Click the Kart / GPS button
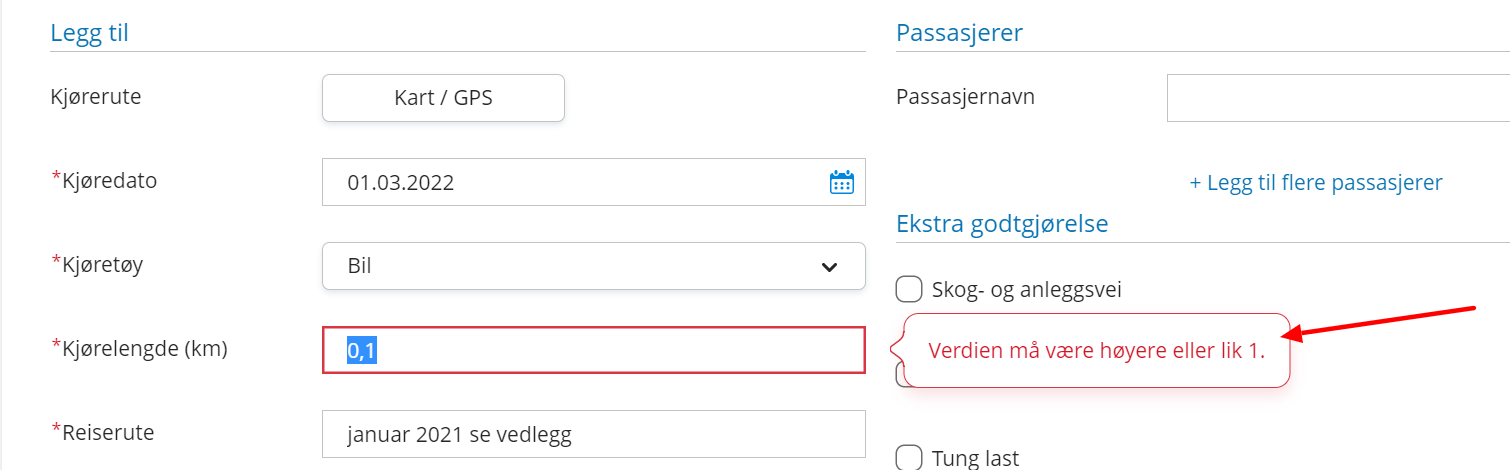Image resolution: width=1510 pixels, height=470 pixels. [x=443, y=98]
